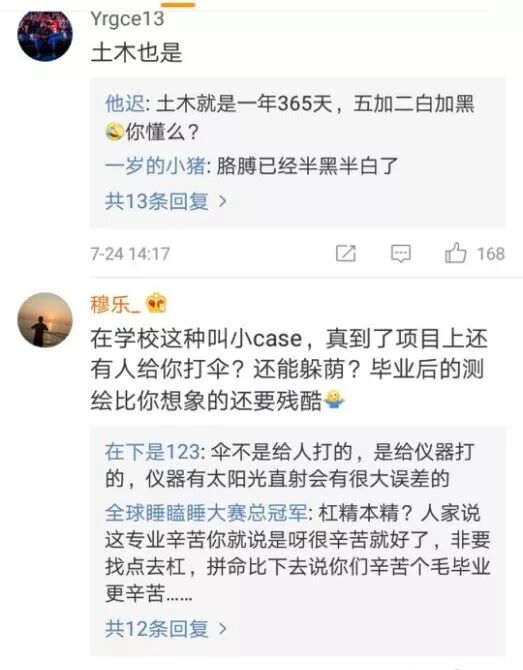Open replier 在下是123's profile
Image resolution: width=523 pixels, height=670 pixels.
click(152, 452)
